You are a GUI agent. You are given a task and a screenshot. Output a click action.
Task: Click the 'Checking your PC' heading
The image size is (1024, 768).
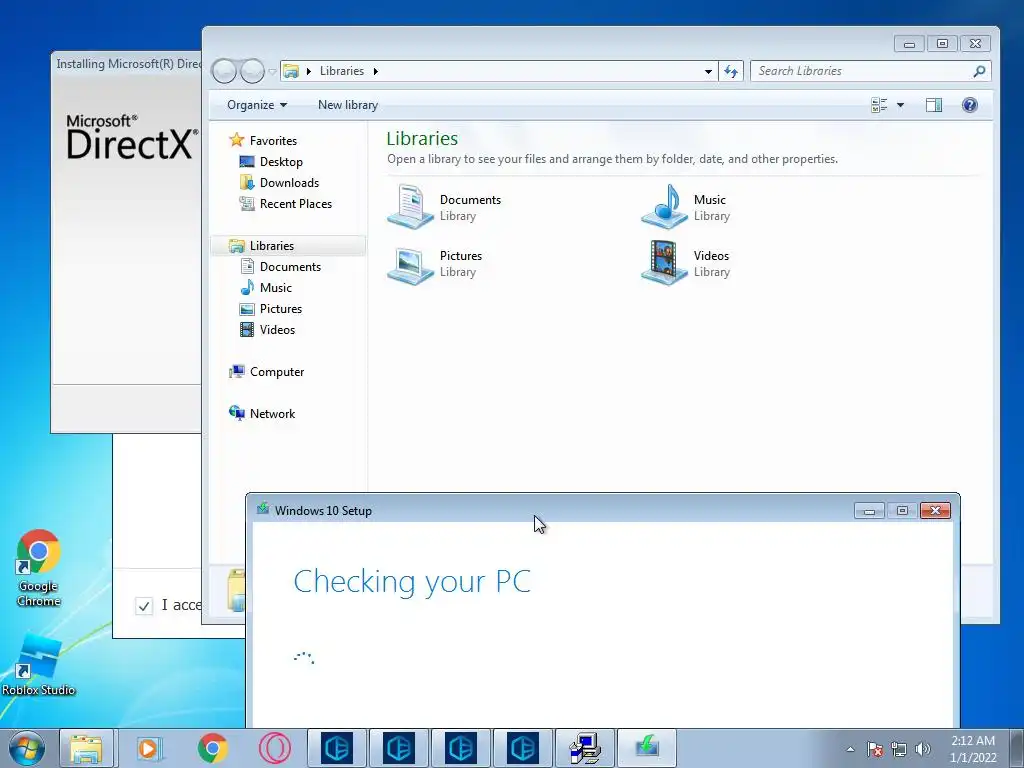point(412,581)
